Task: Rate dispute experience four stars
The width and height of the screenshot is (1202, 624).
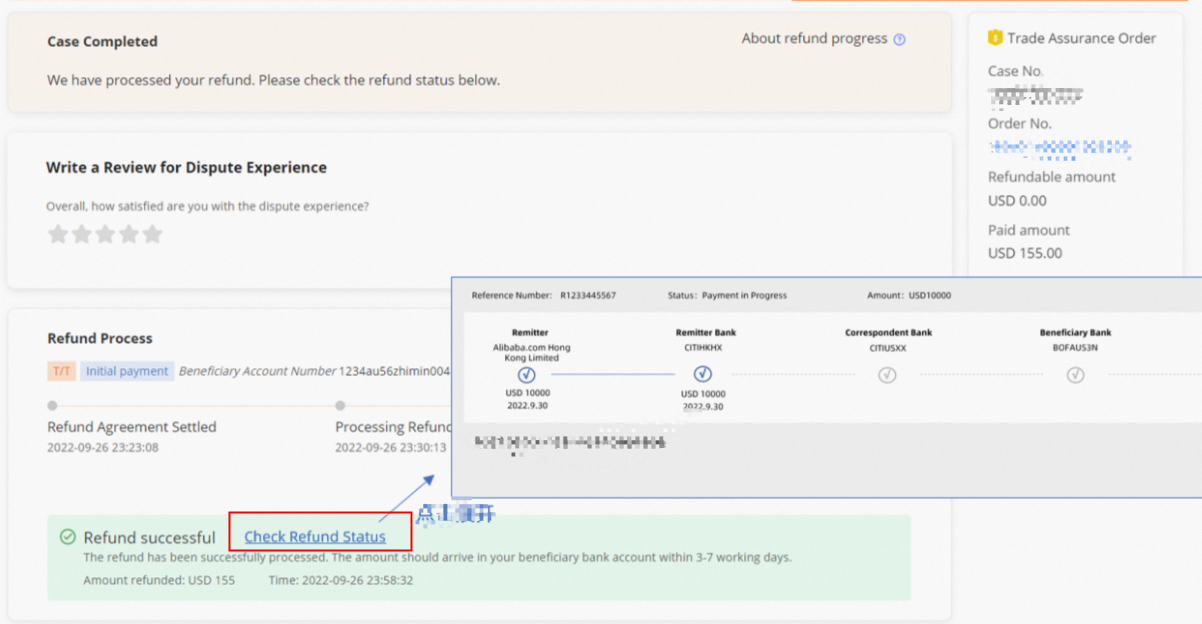Action: pos(128,234)
